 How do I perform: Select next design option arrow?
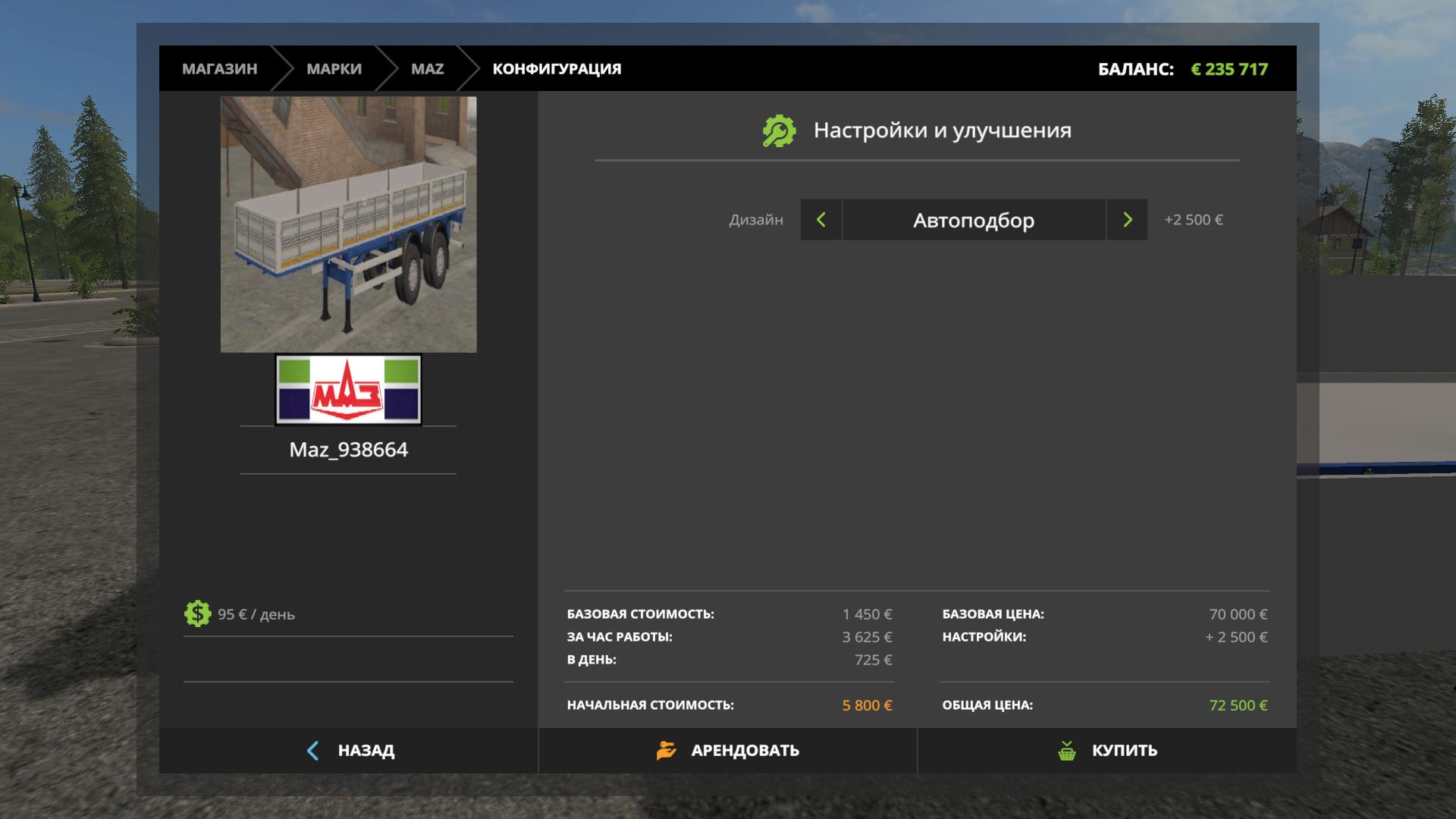coord(1127,220)
